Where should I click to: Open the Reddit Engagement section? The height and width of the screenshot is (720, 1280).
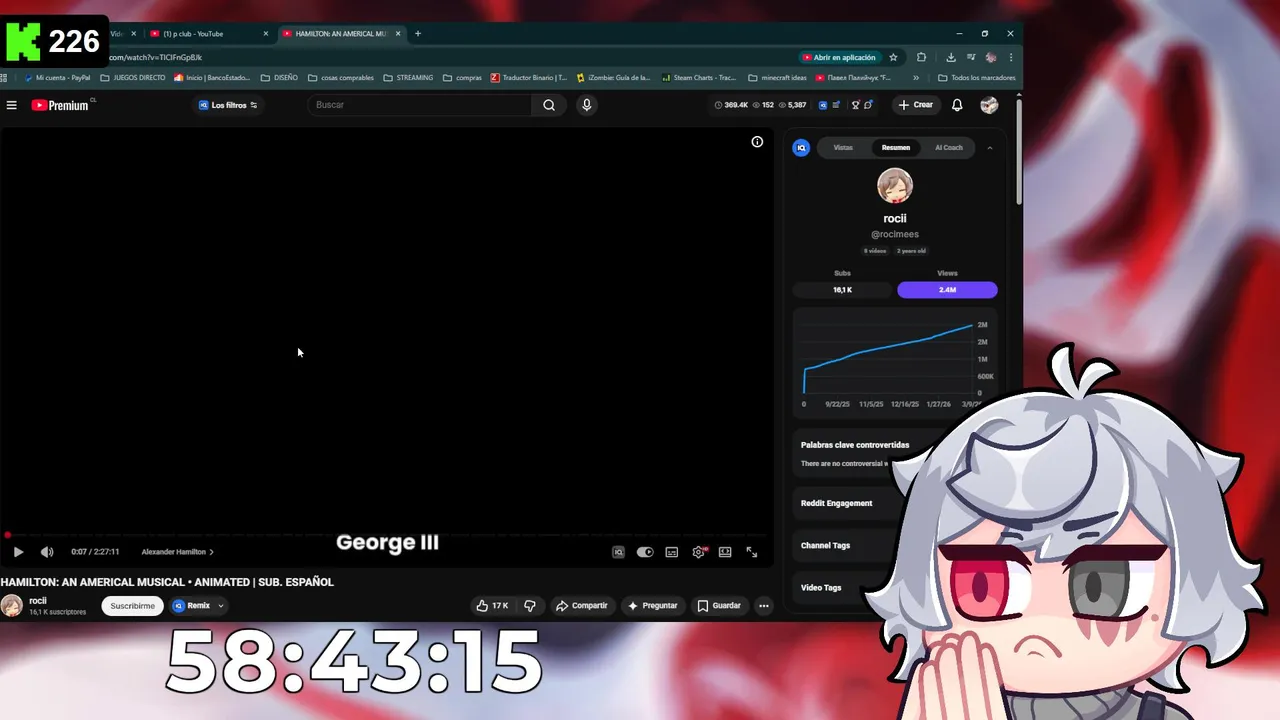tap(836, 503)
